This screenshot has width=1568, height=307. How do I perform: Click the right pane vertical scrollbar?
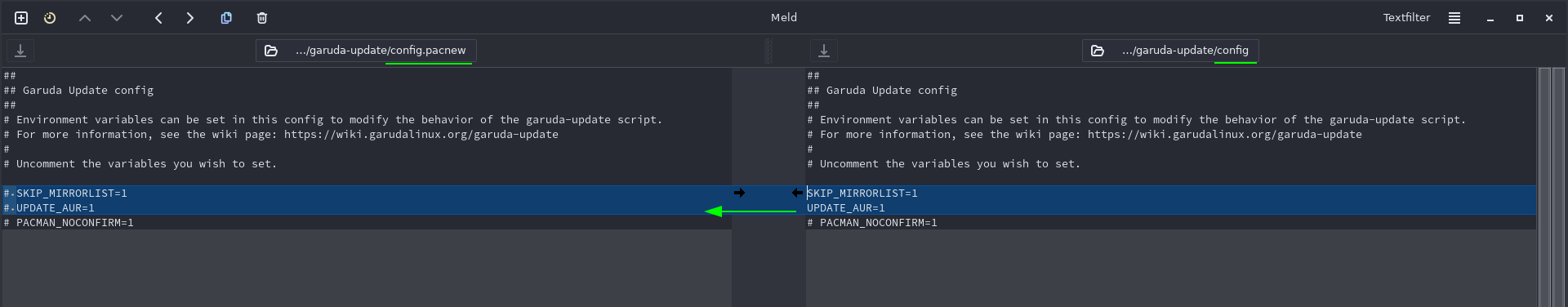(x=1544, y=187)
